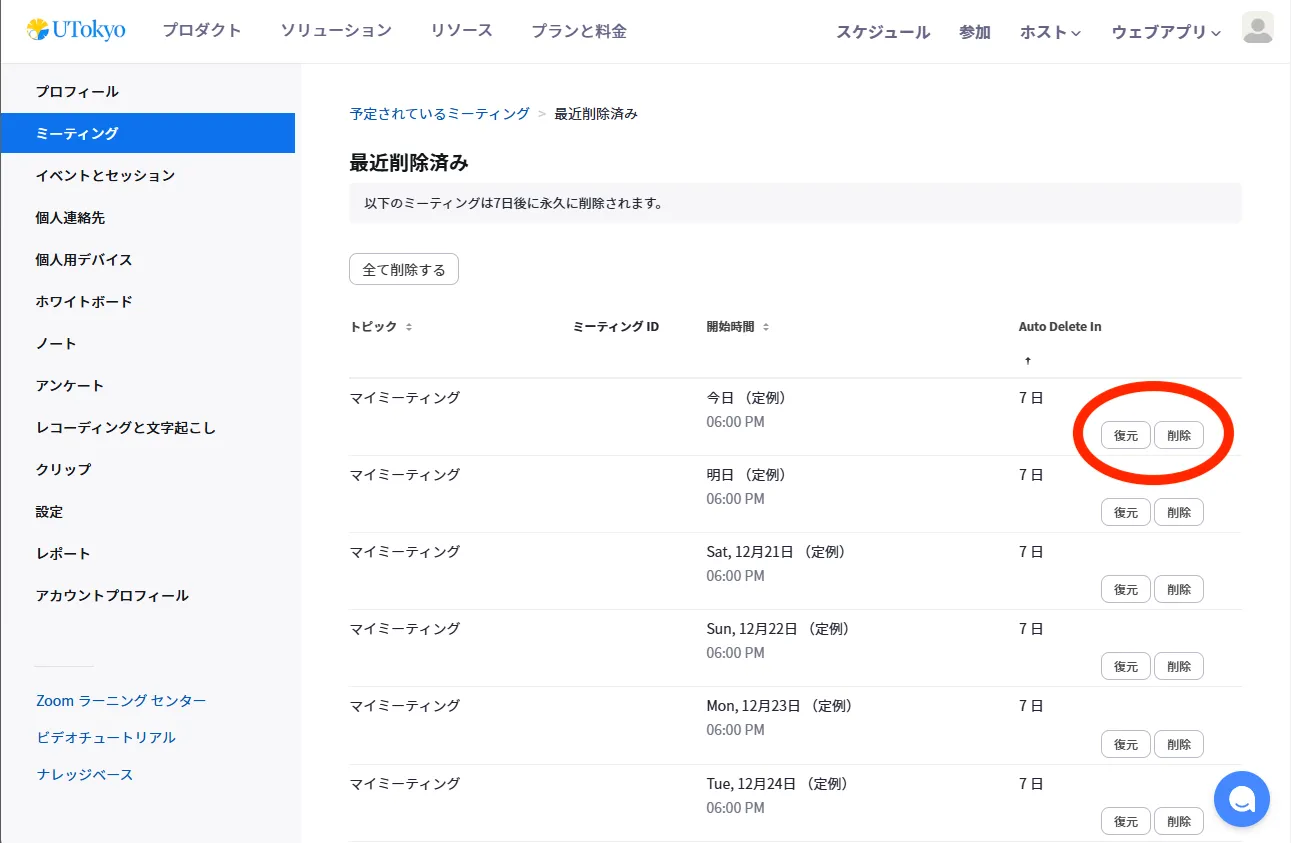Go back to 予定されているミーティング breadcrumb
This screenshot has height=843, width=1291.
click(x=440, y=114)
